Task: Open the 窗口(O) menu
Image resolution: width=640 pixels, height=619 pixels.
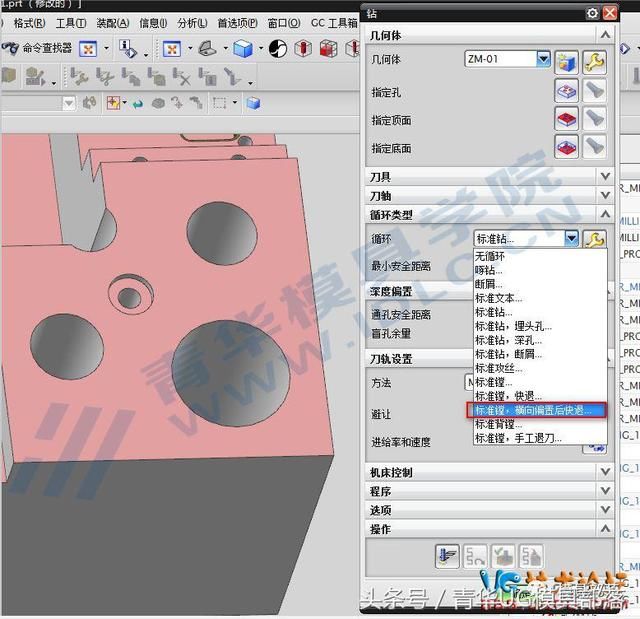Action: coord(284,23)
